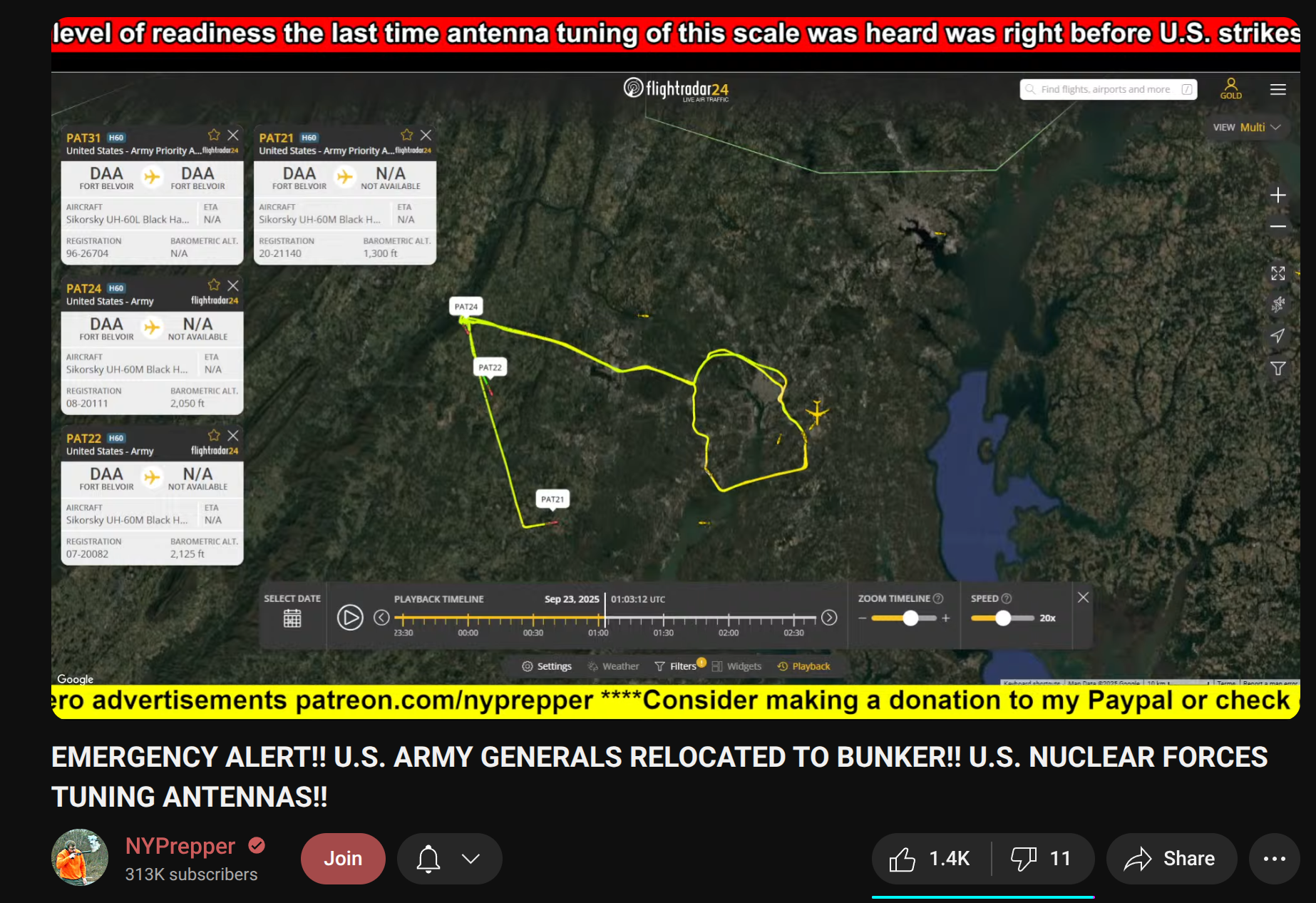The width and height of the screenshot is (1316, 903).
Task: Play the playback timeline
Action: (350, 617)
